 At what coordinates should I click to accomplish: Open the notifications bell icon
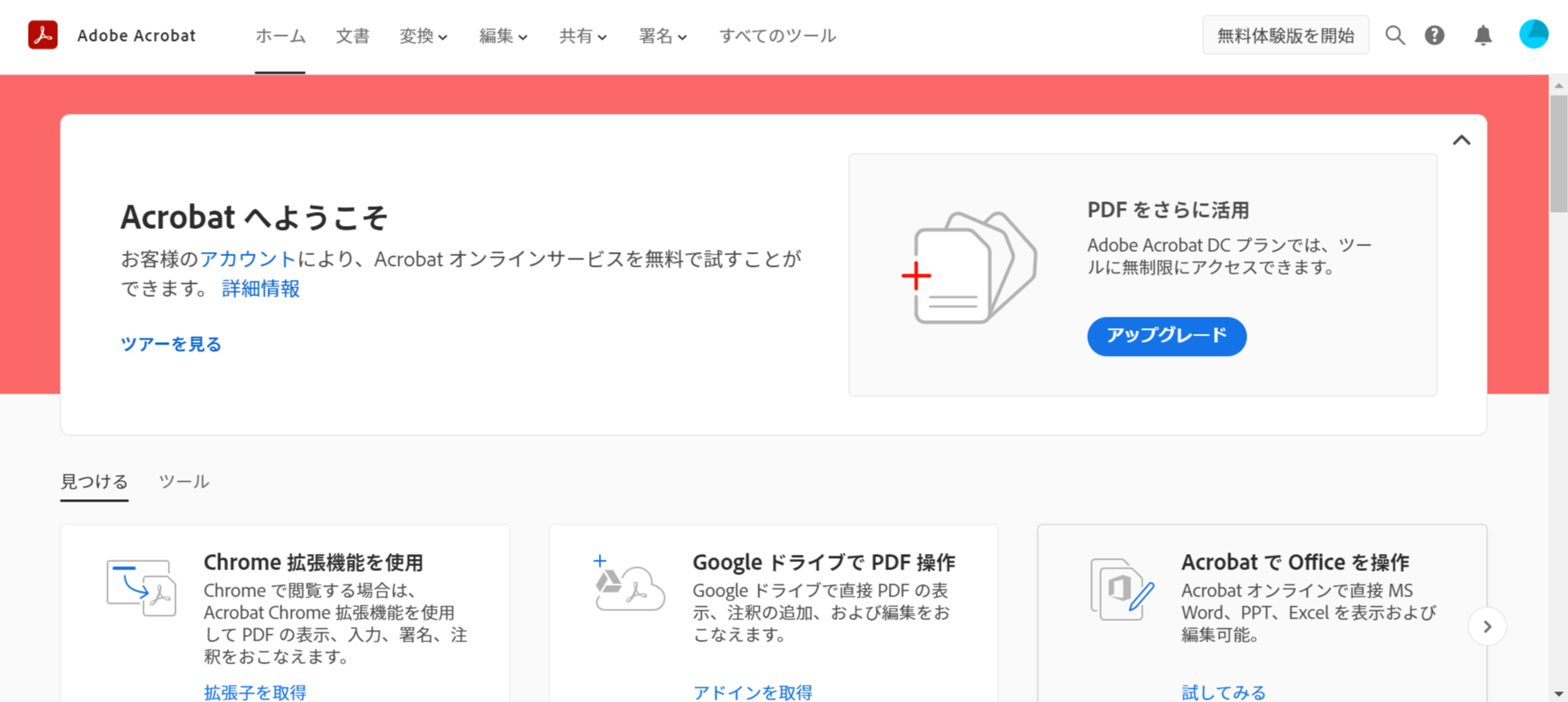click(x=1483, y=35)
